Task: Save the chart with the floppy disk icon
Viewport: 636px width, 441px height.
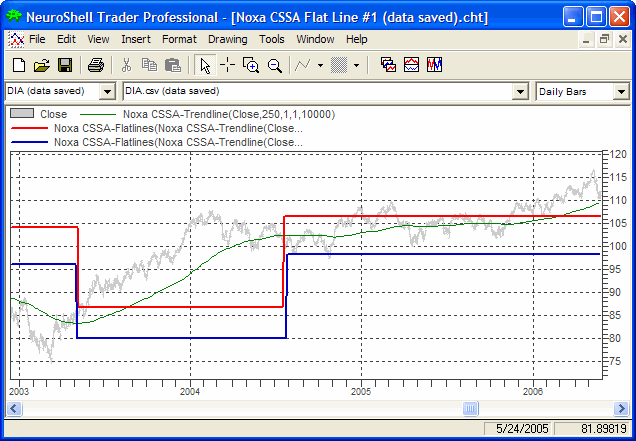Action: (x=65, y=65)
